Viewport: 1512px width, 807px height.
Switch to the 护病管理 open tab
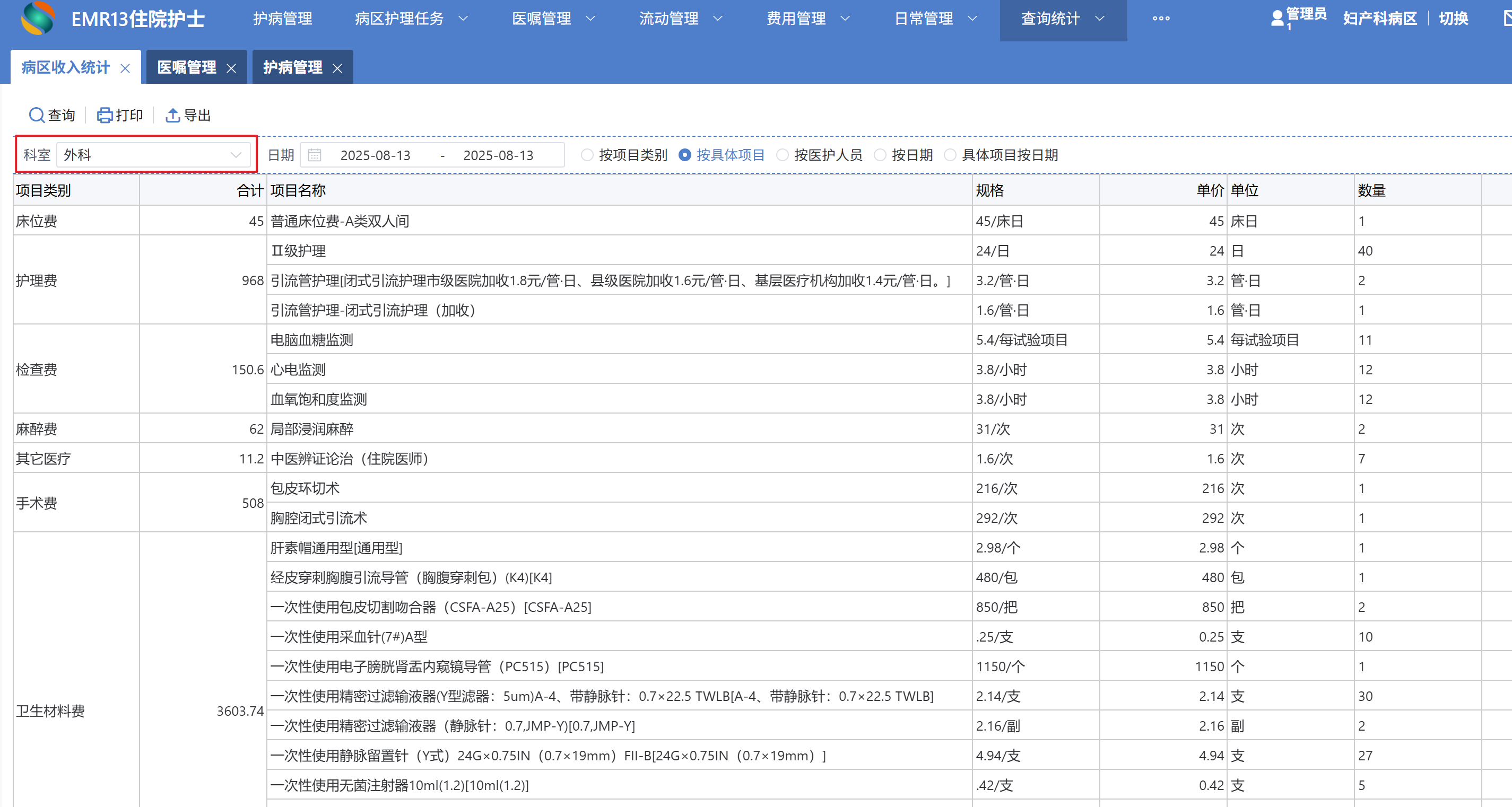point(292,67)
